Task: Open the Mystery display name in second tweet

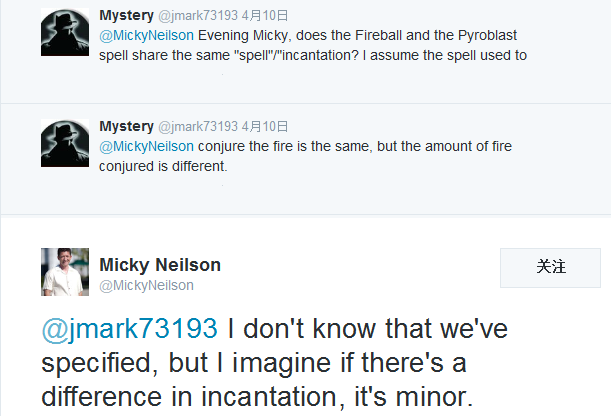Action: 127,126
